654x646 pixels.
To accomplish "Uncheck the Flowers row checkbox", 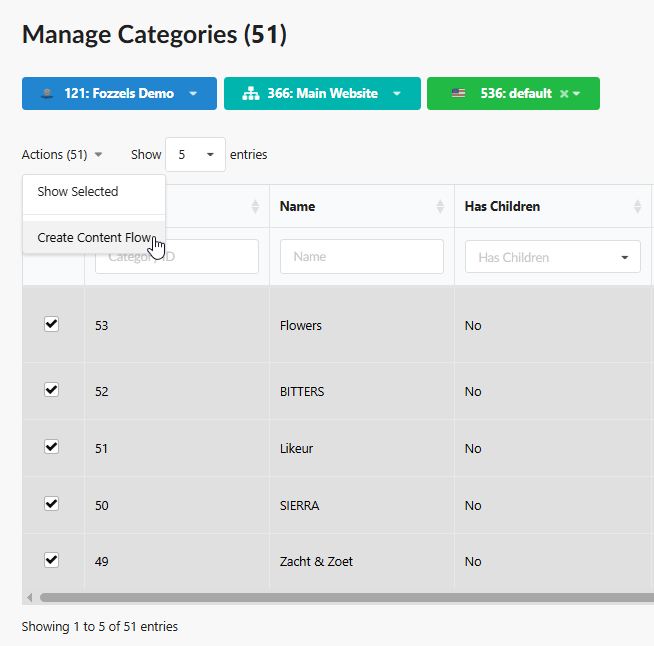I will click(x=51, y=324).
